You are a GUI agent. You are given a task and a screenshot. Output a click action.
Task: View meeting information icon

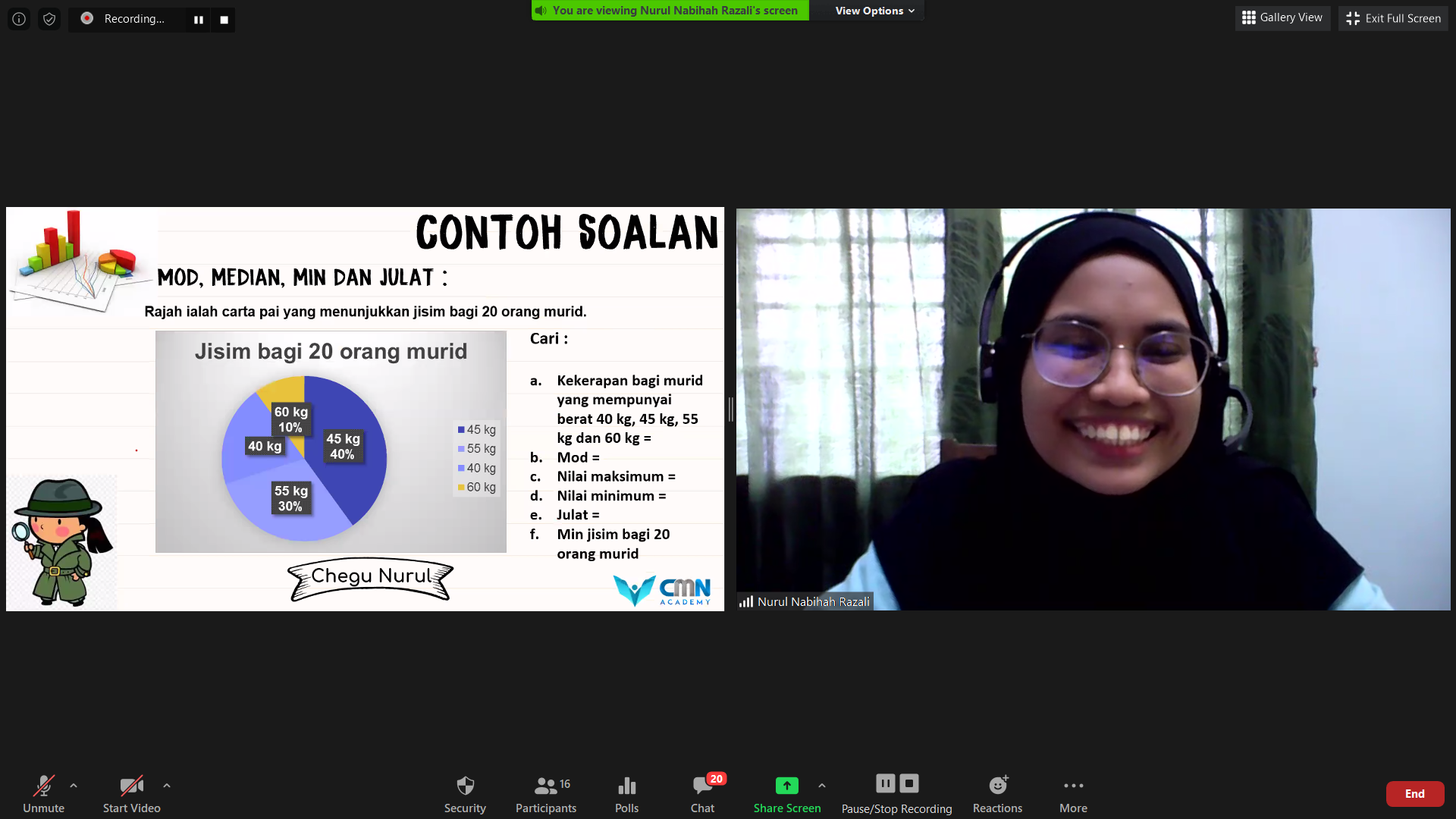19,19
